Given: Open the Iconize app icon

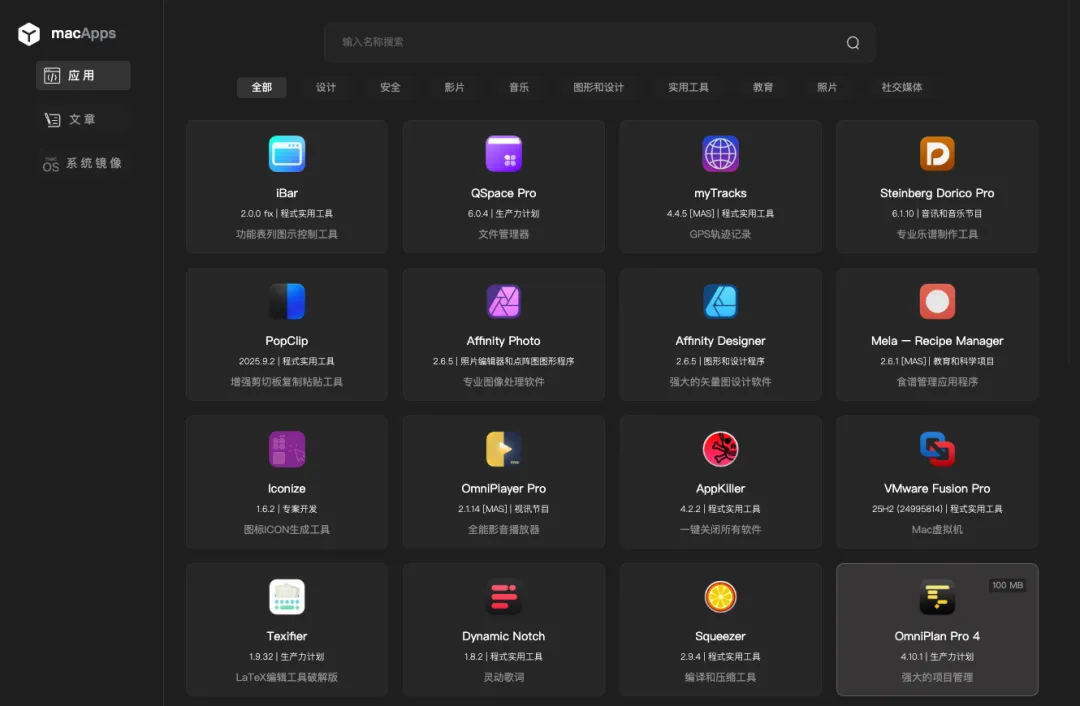Looking at the screenshot, I should pyautogui.click(x=287, y=449).
